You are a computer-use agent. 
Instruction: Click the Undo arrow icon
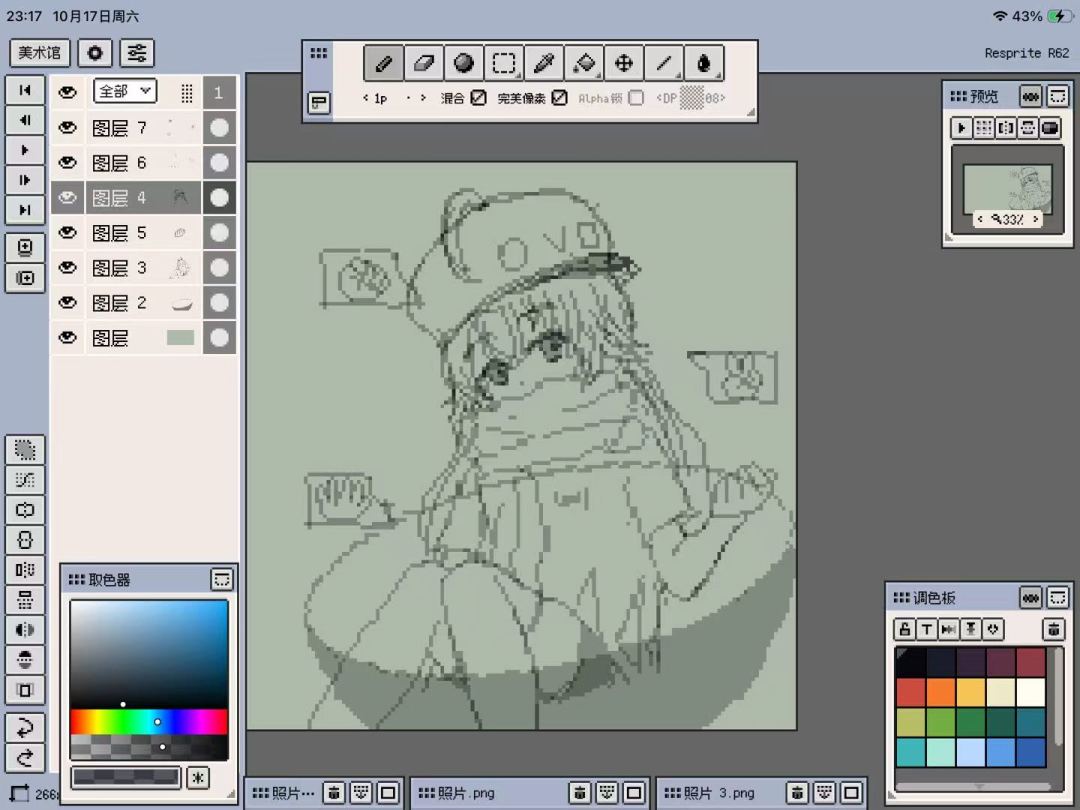(25, 727)
